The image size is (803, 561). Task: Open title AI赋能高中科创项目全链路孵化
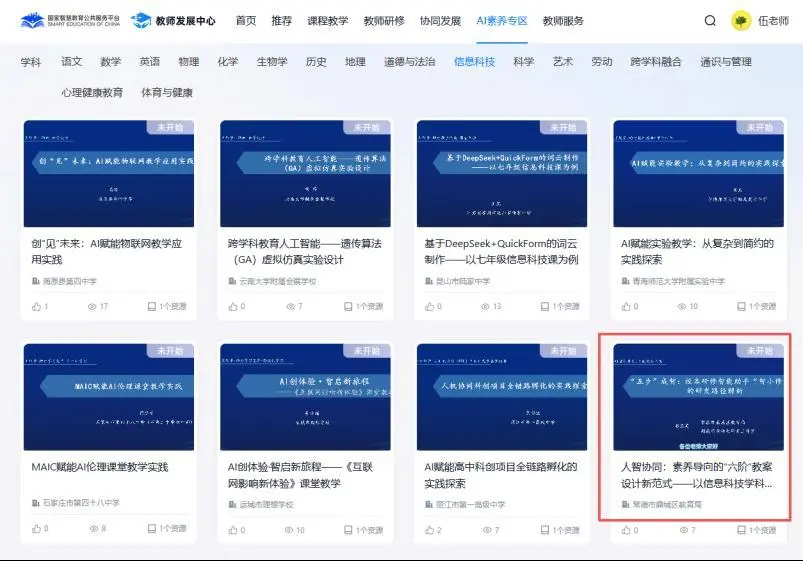click(x=501, y=475)
